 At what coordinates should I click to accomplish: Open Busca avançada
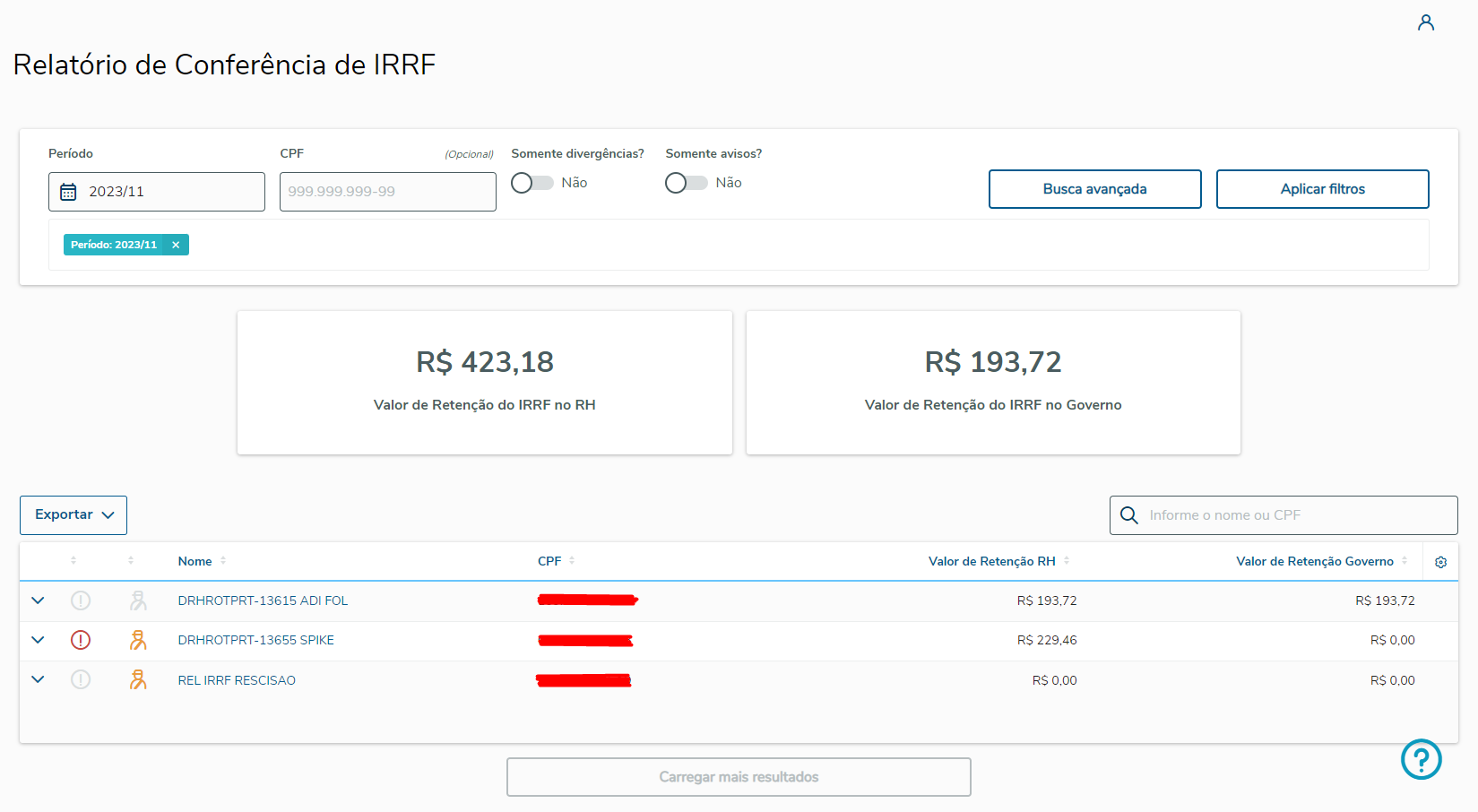pyautogui.click(x=1094, y=189)
